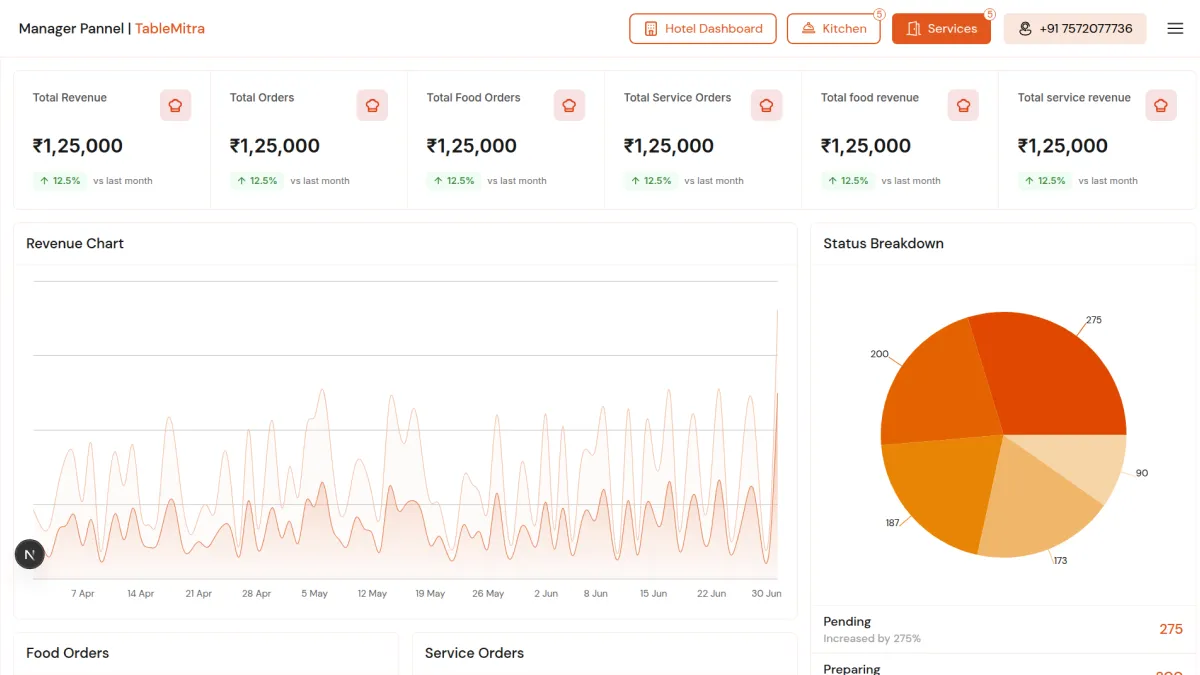Select the hat icon on Total Food Orders card
Image resolution: width=1200 pixels, height=675 pixels.
tap(569, 105)
